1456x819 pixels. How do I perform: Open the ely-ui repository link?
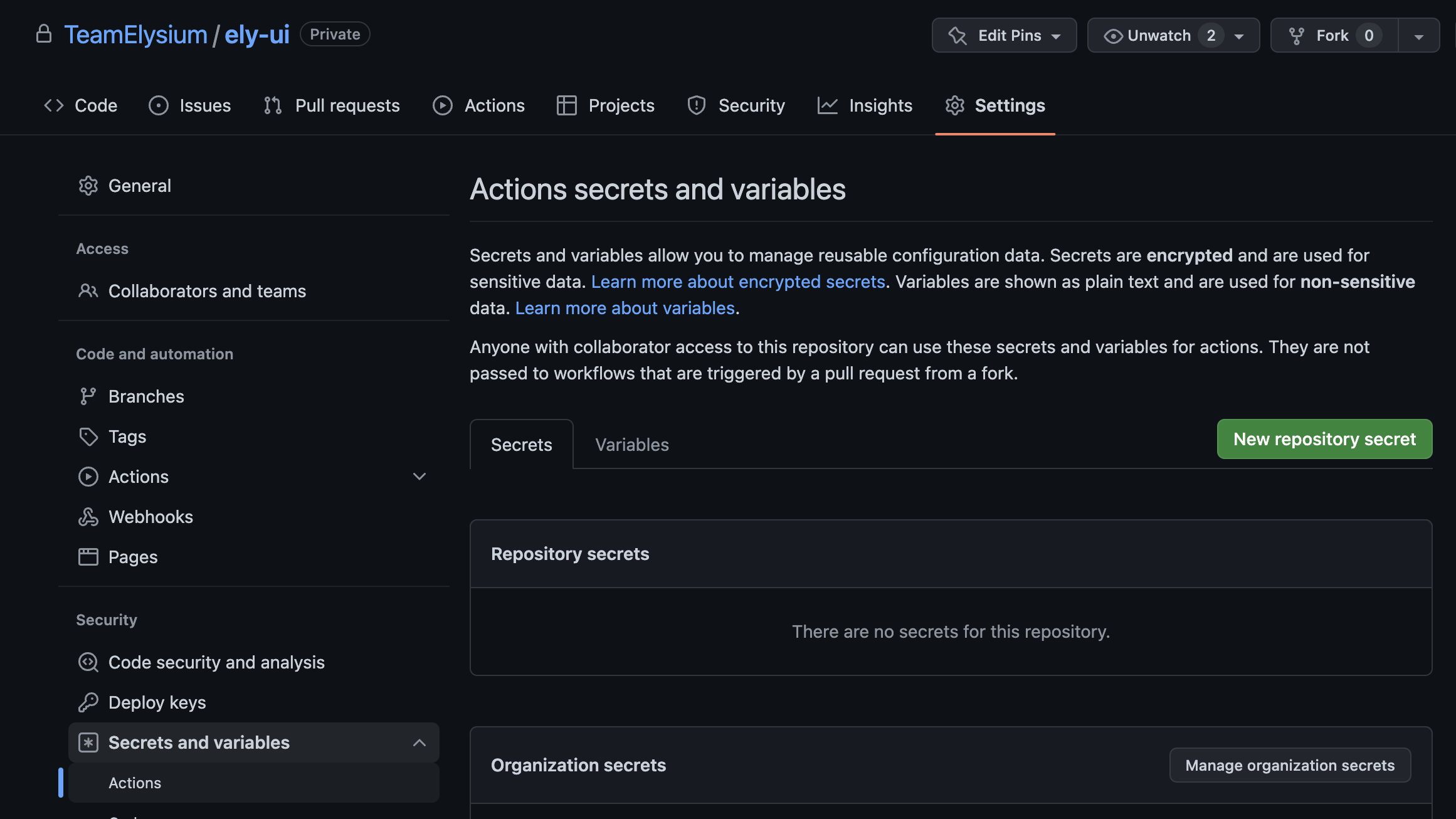click(x=257, y=34)
